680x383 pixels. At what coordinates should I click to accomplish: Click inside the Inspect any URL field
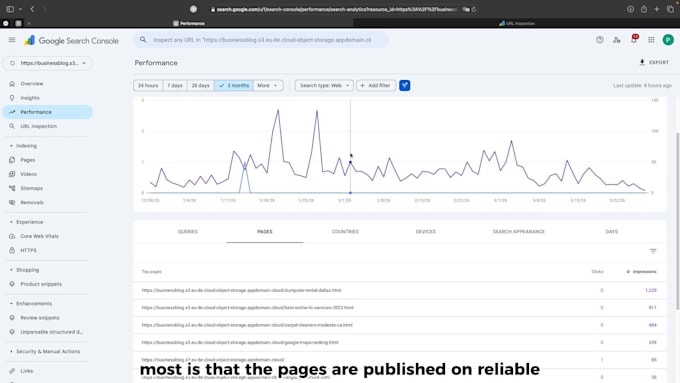(x=262, y=40)
